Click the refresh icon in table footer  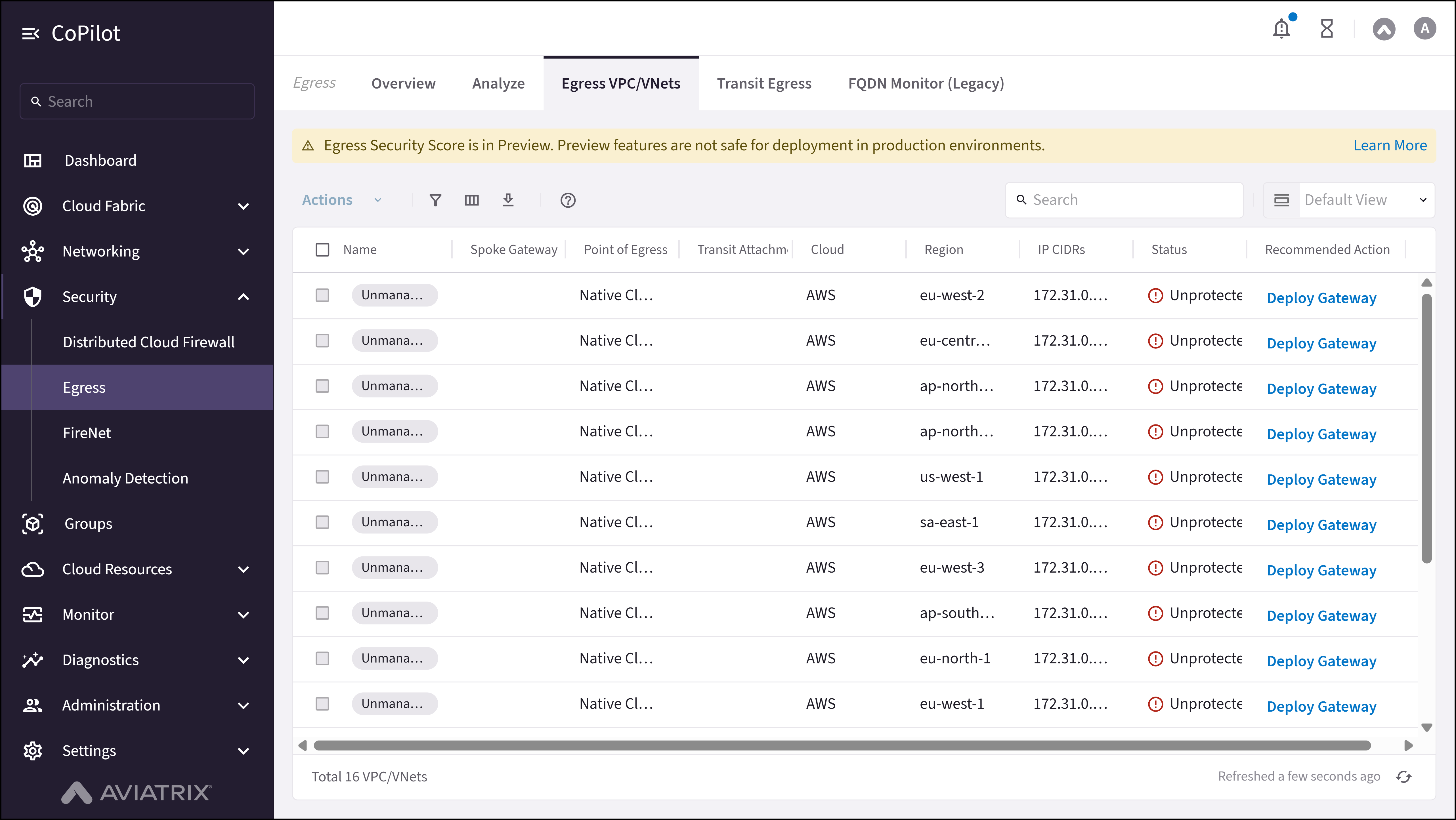(1403, 777)
